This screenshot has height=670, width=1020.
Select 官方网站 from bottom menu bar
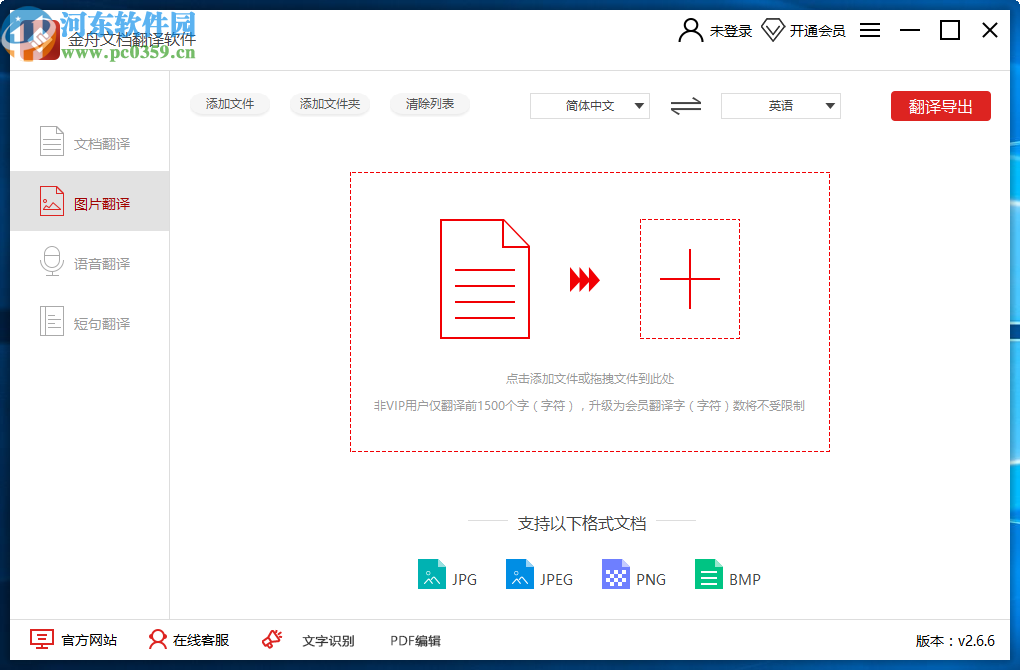pyautogui.click(x=40, y=638)
